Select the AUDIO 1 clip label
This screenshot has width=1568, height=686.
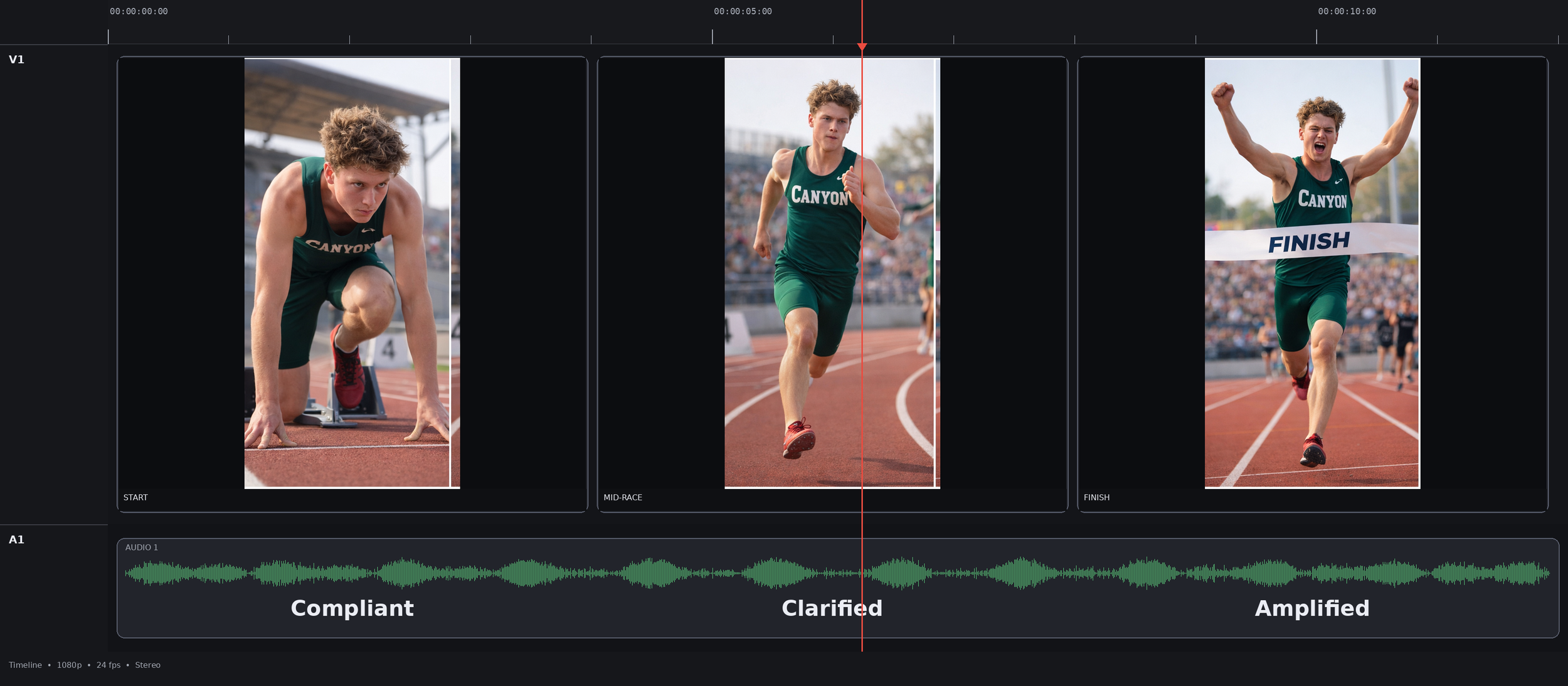click(142, 547)
